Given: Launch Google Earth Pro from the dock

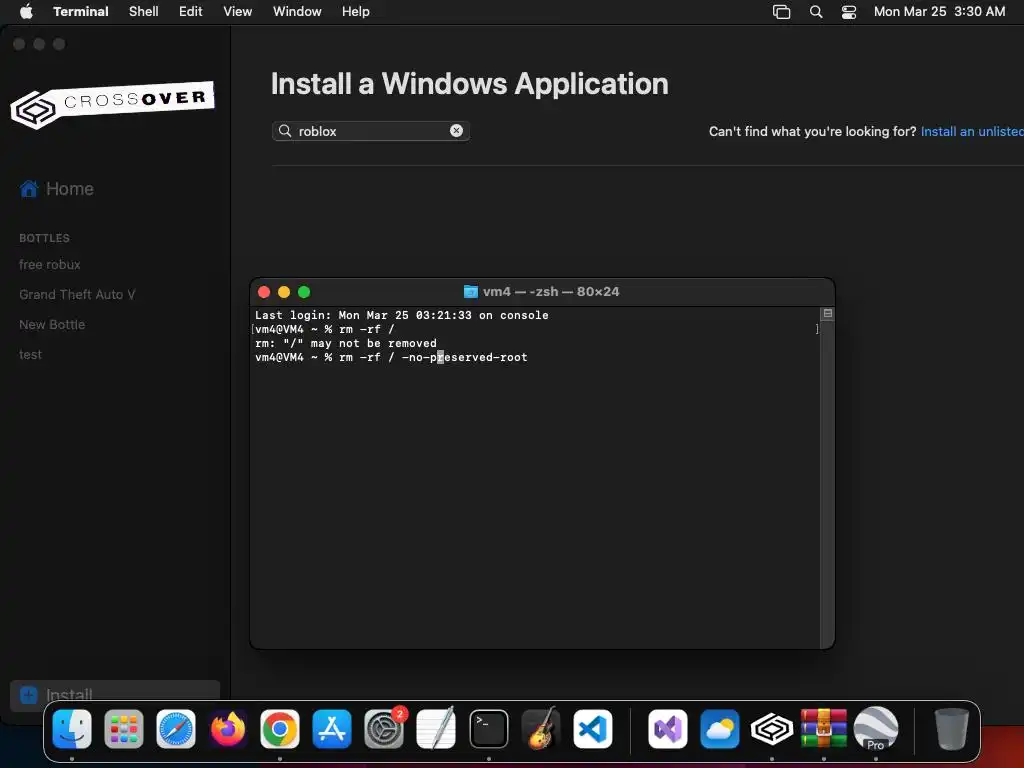Looking at the screenshot, I should click(876, 729).
